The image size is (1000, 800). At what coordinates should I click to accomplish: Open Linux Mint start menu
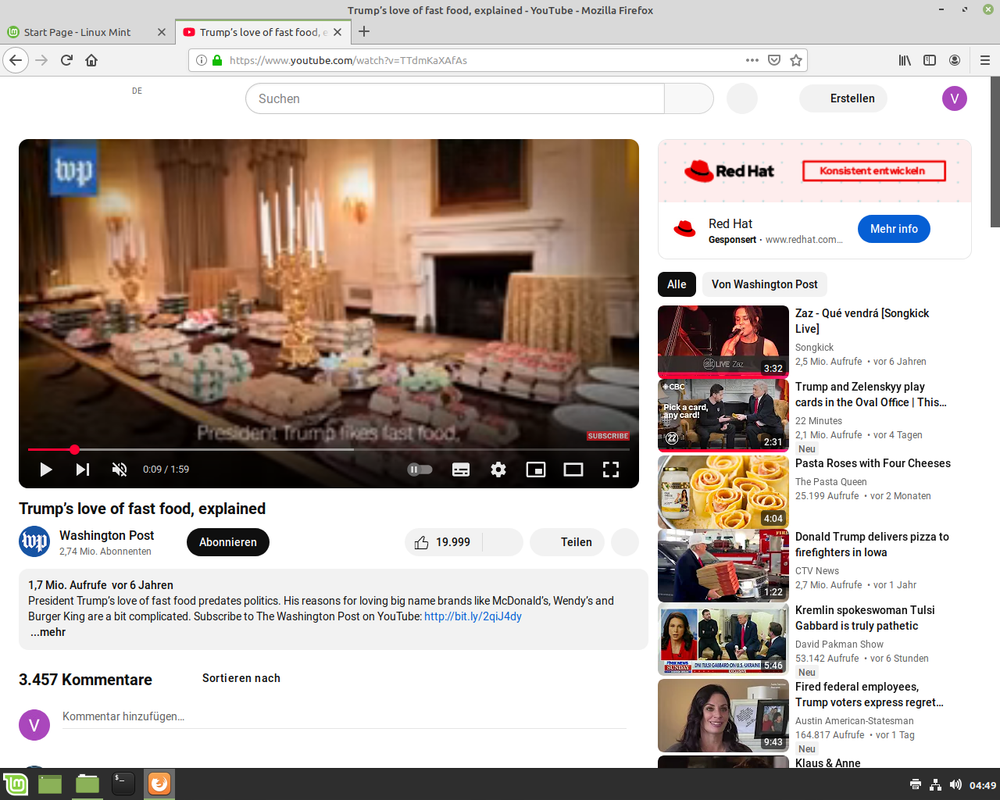point(15,784)
